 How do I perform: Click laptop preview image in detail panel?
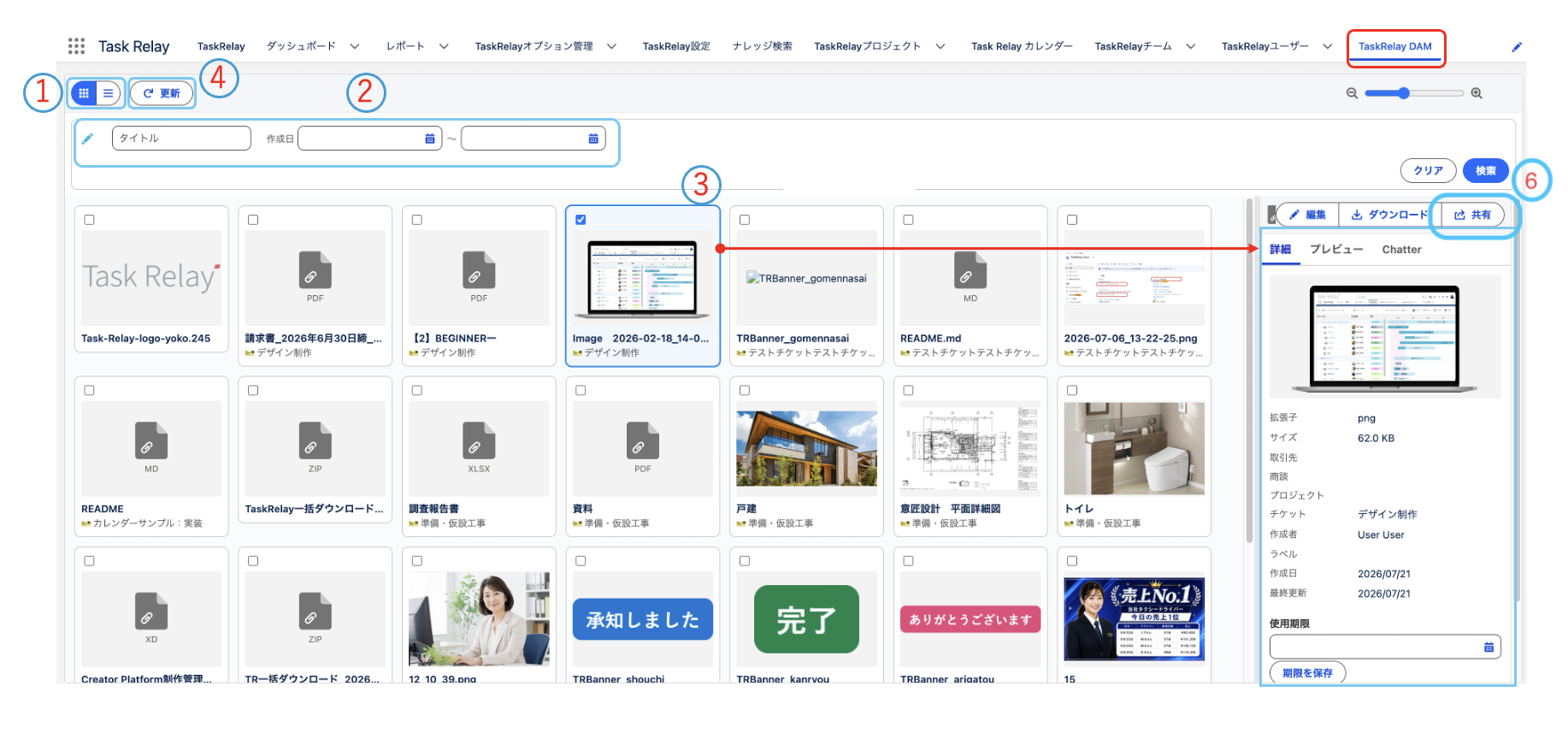coord(1385,337)
